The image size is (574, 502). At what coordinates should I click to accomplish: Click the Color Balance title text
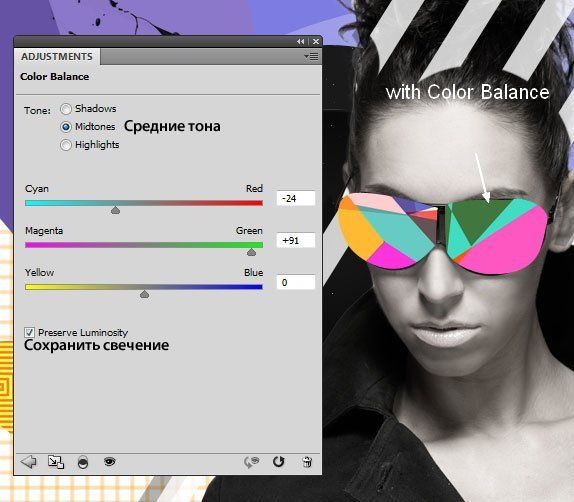coord(55,77)
